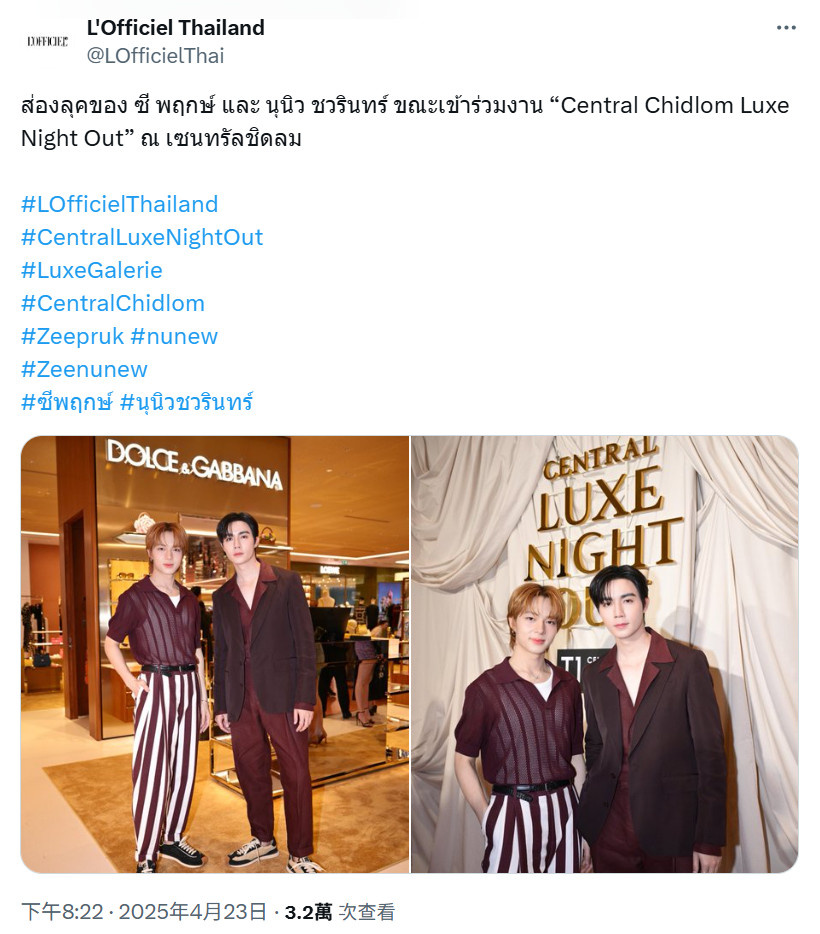Click the 3.2萬 views count
This screenshot has height=934, width=820.
[308, 912]
